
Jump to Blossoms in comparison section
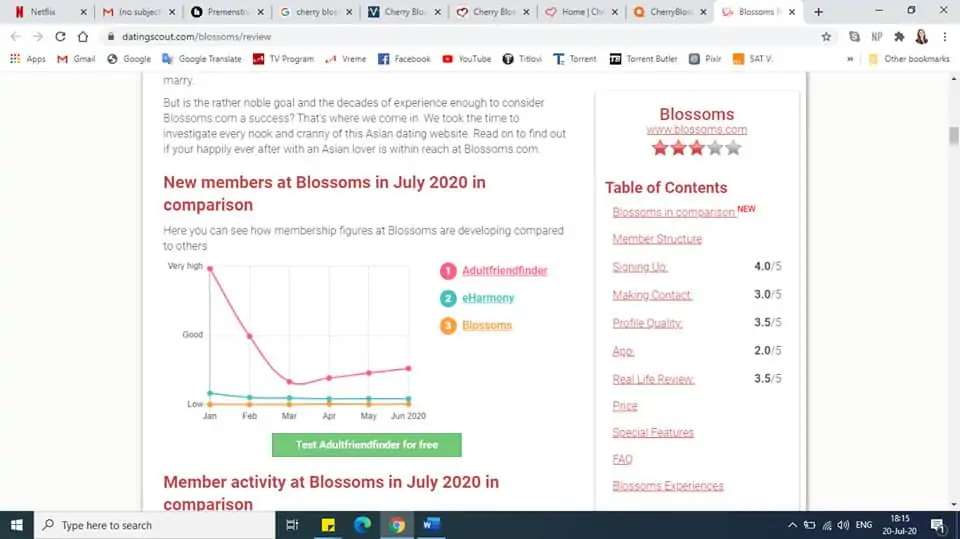673,212
